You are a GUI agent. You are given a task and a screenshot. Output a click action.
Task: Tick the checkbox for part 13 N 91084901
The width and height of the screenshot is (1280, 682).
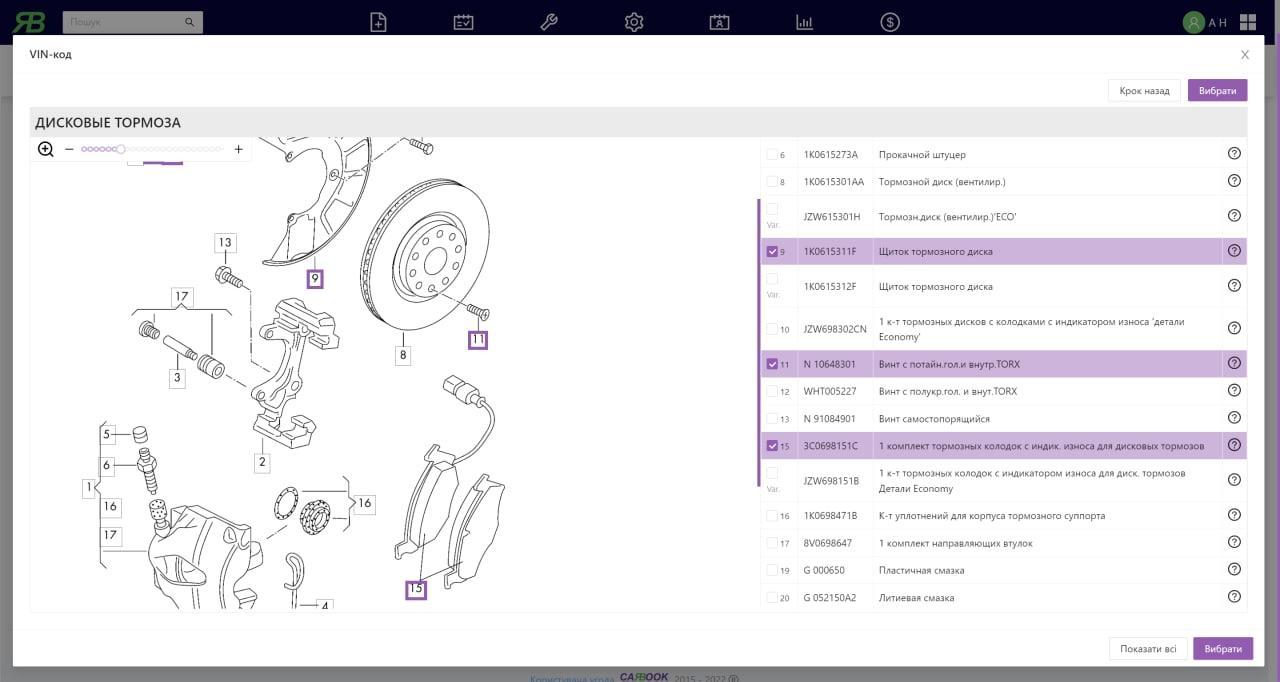click(x=772, y=419)
